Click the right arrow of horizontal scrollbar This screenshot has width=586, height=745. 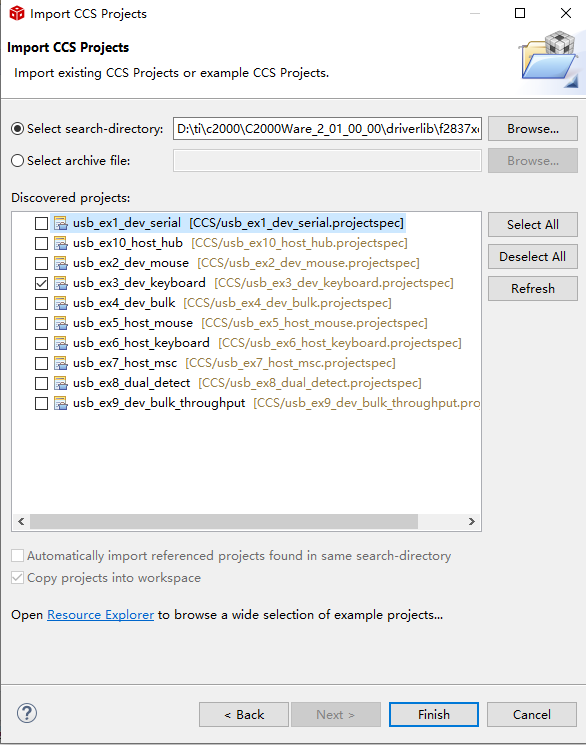(x=471, y=521)
